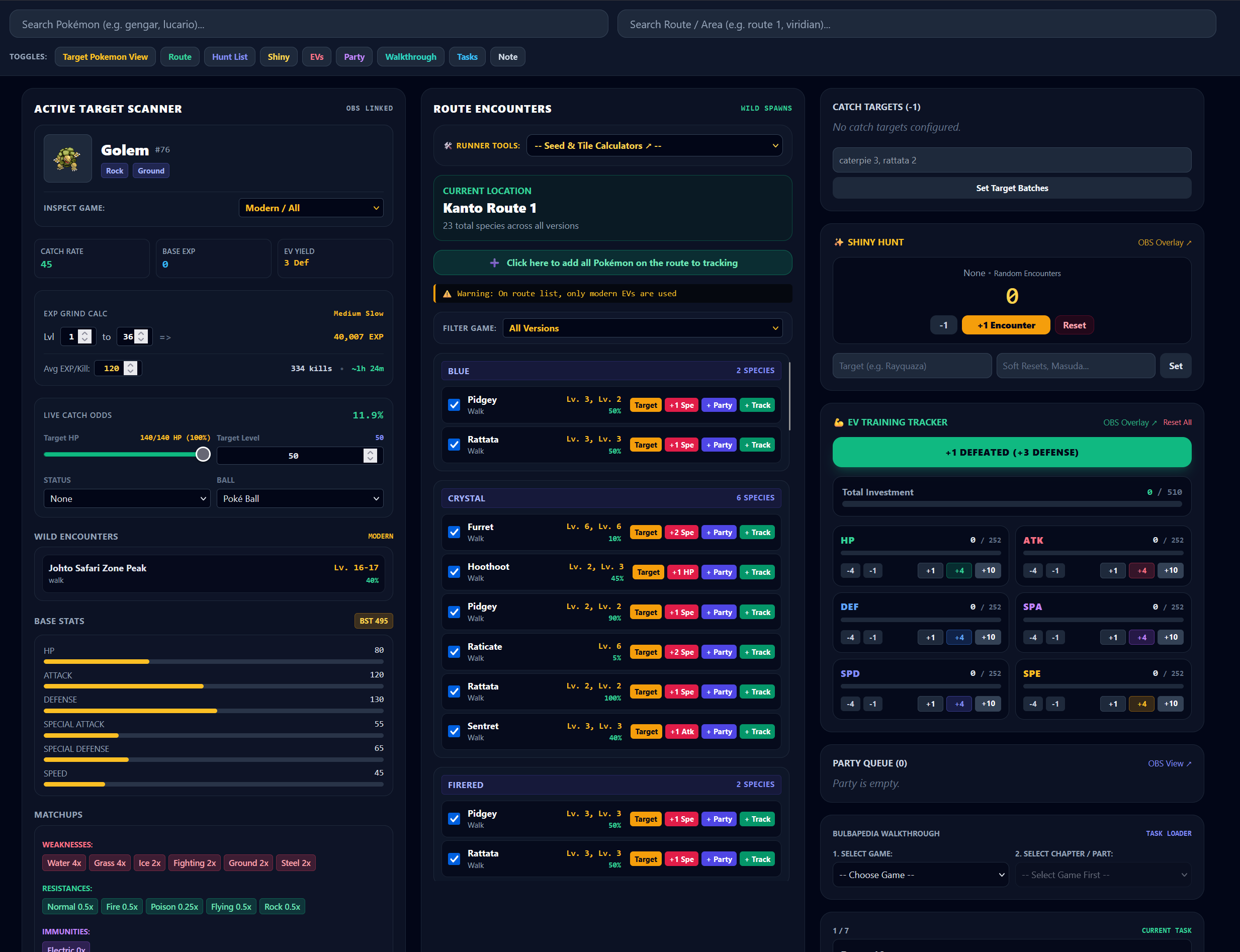This screenshot has width=1240, height=952.
Task: Open the Choose Game dropdown
Action: (x=921, y=875)
